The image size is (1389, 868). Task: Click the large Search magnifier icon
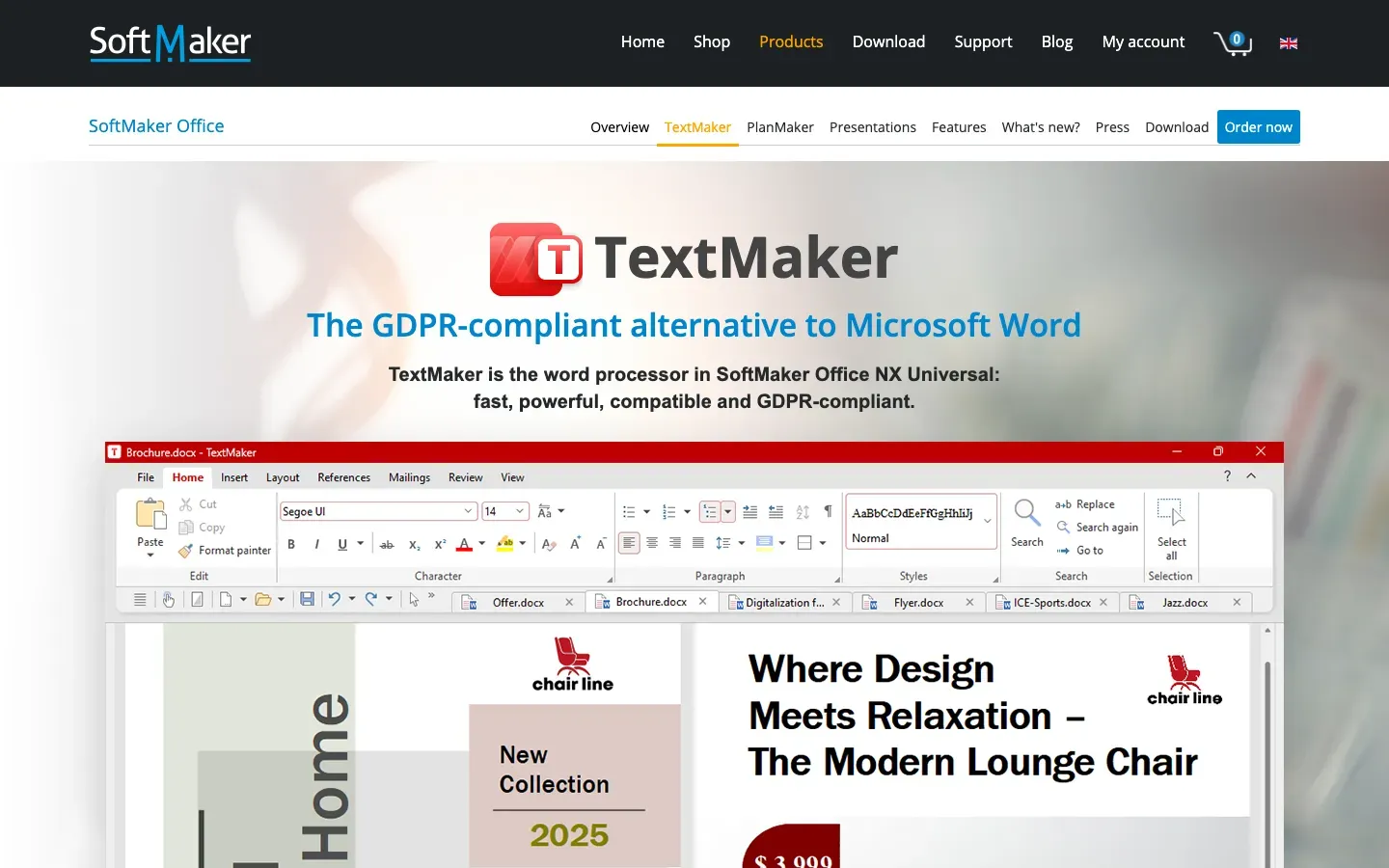point(1027,513)
